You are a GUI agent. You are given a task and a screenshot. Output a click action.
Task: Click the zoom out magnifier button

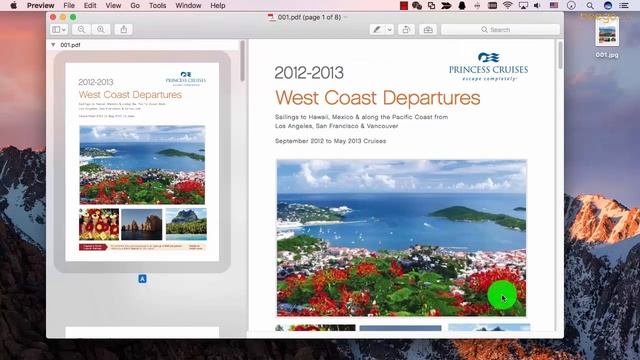click(81, 29)
